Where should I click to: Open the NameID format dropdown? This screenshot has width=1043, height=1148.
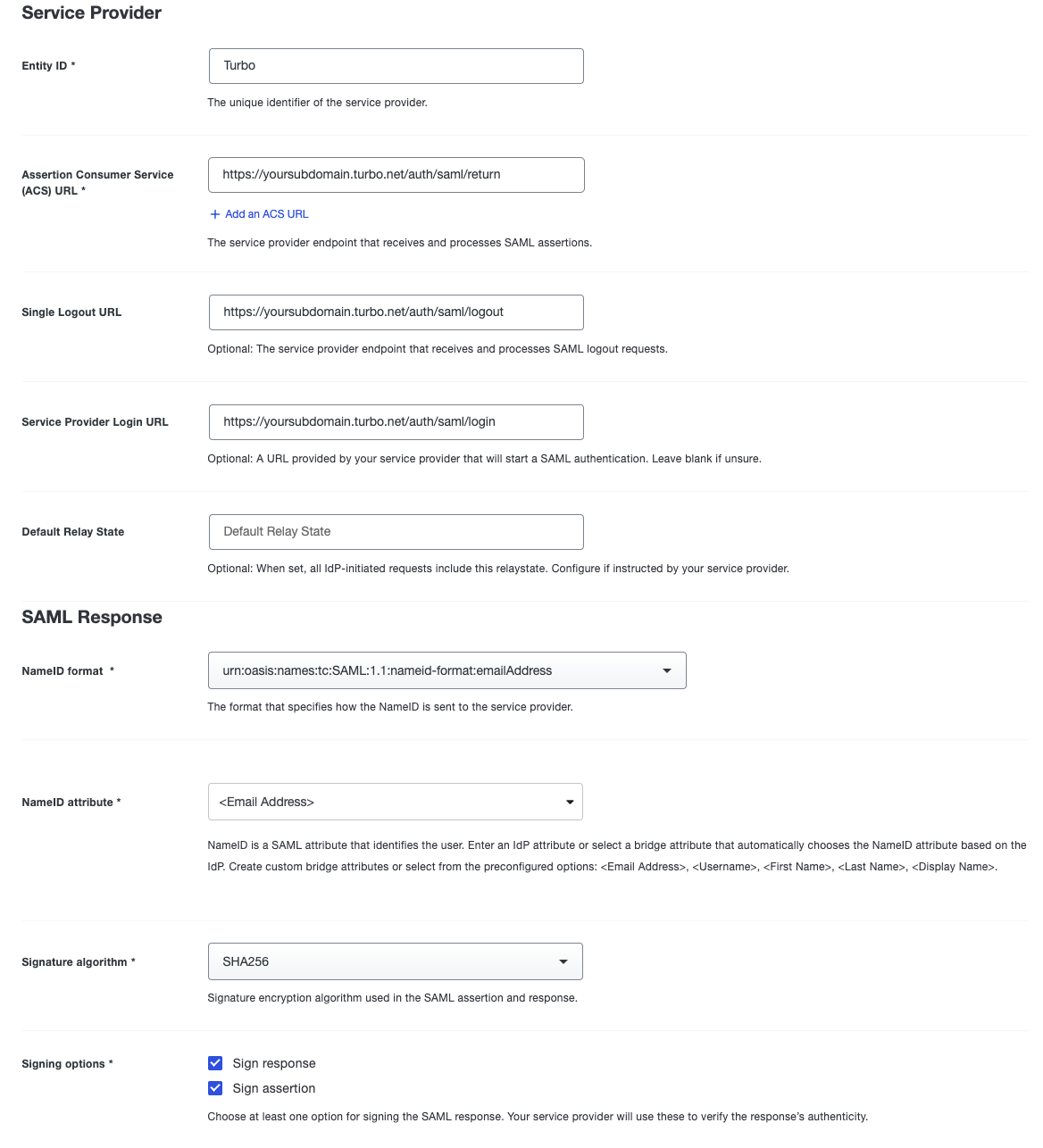(x=446, y=670)
